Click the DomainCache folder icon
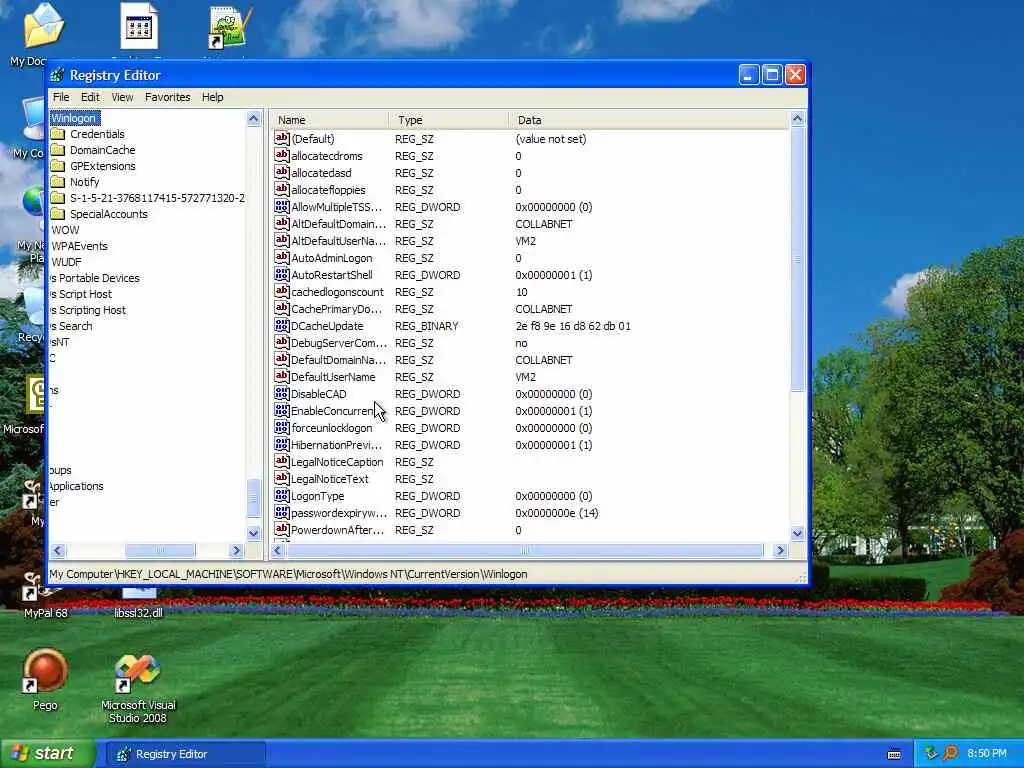This screenshot has height=768, width=1024. (58, 150)
